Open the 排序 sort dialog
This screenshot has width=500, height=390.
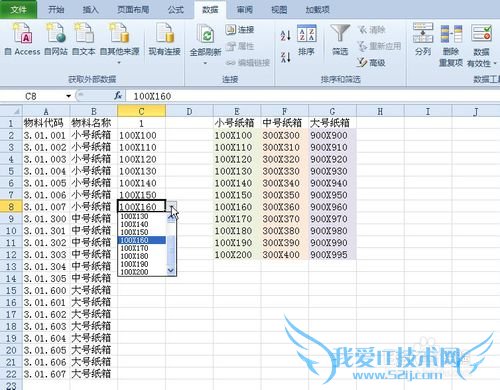pos(306,40)
